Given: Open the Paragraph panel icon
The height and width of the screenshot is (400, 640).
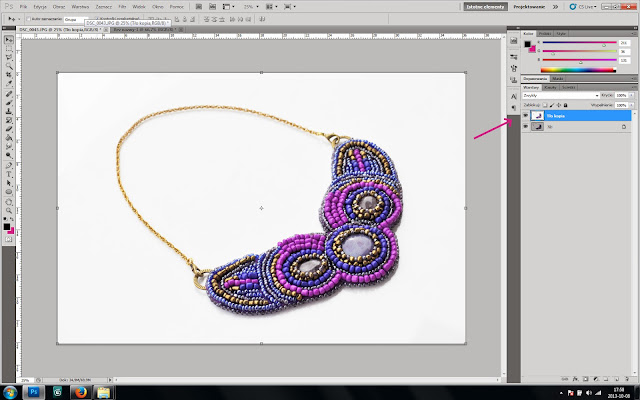Looking at the screenshot, I should [x=514, y=107].
